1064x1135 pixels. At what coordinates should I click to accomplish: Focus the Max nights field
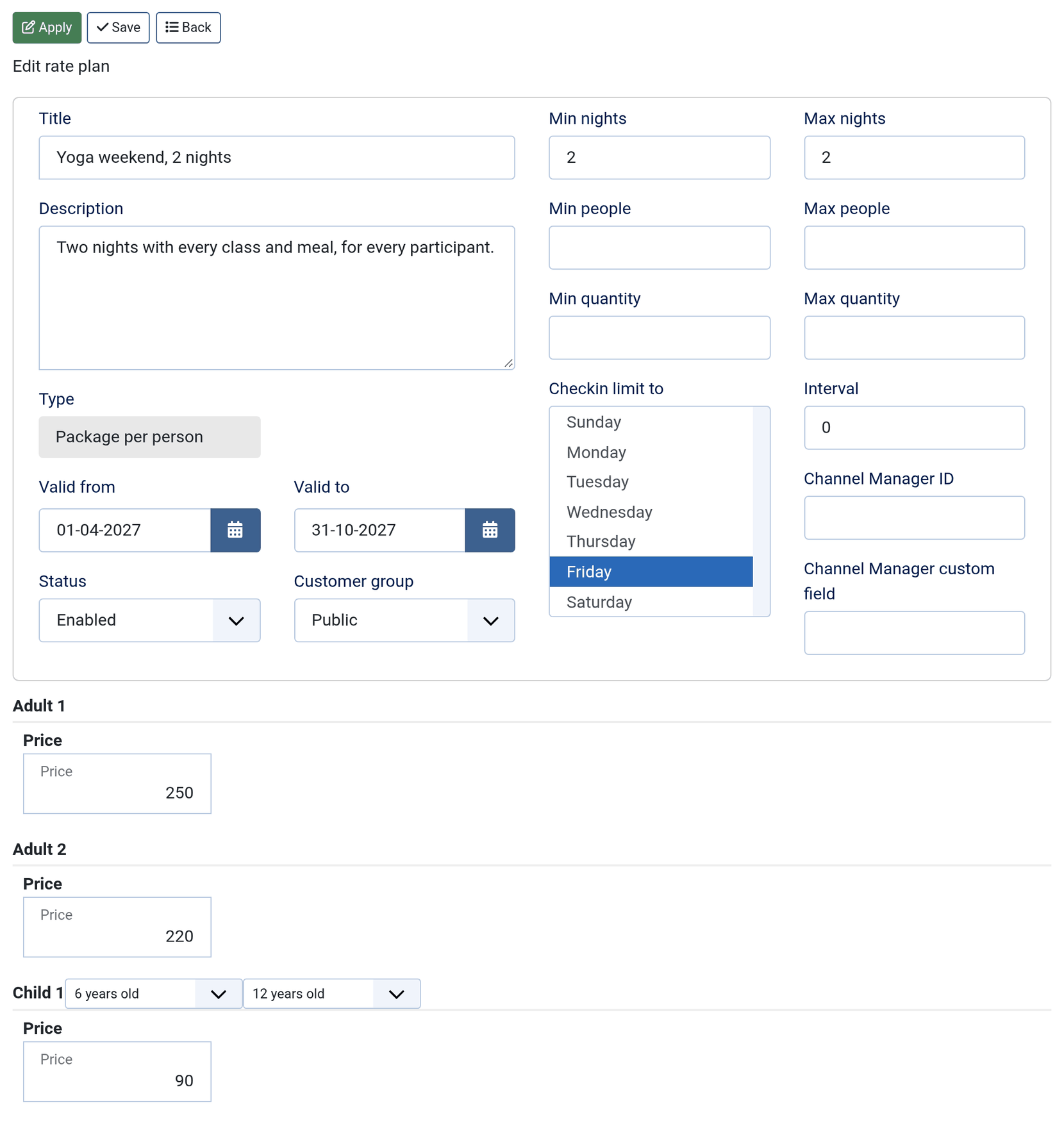[x=915, y=158]
